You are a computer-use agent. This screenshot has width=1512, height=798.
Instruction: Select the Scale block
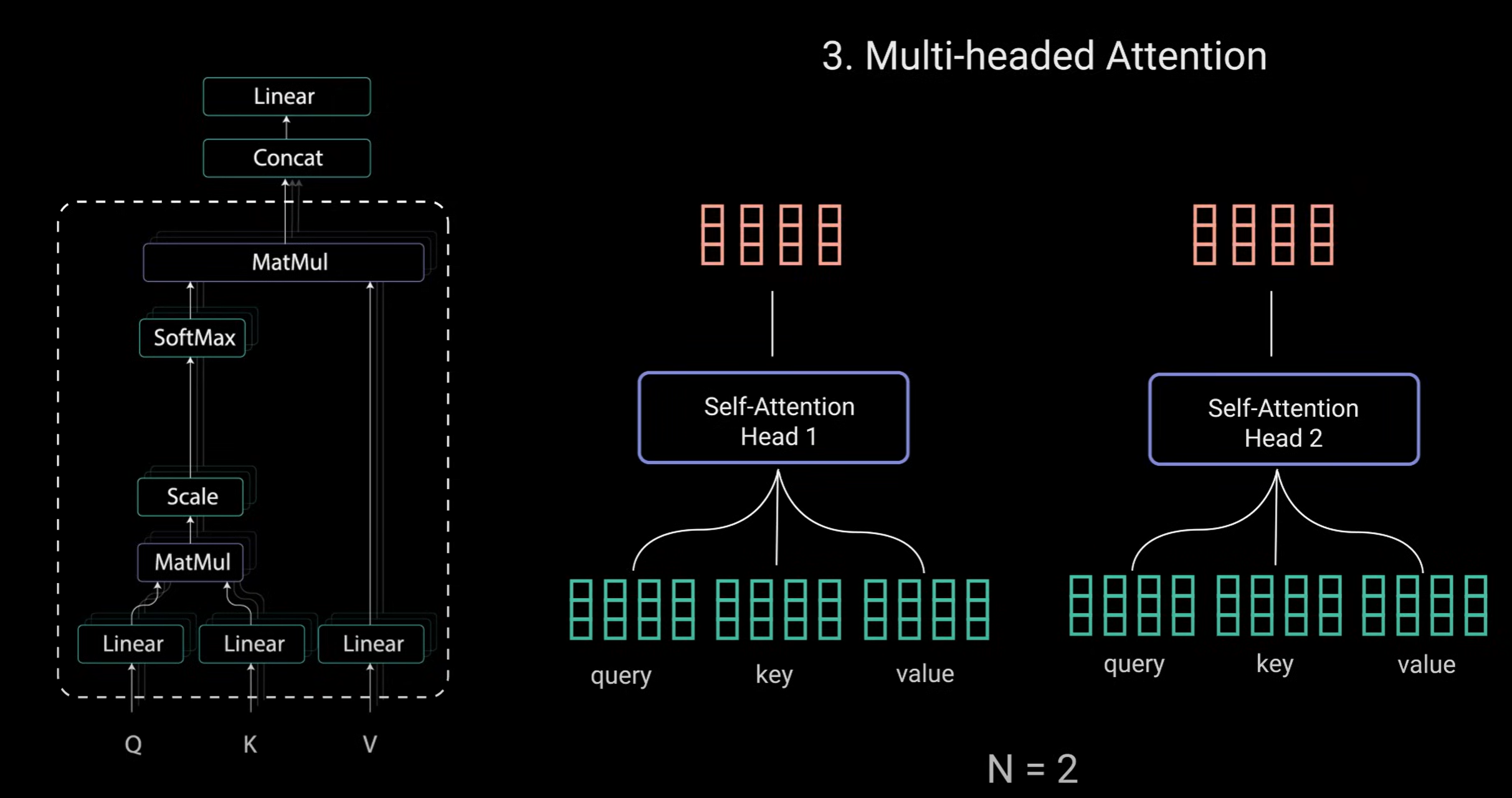click(x=191, y=496)
